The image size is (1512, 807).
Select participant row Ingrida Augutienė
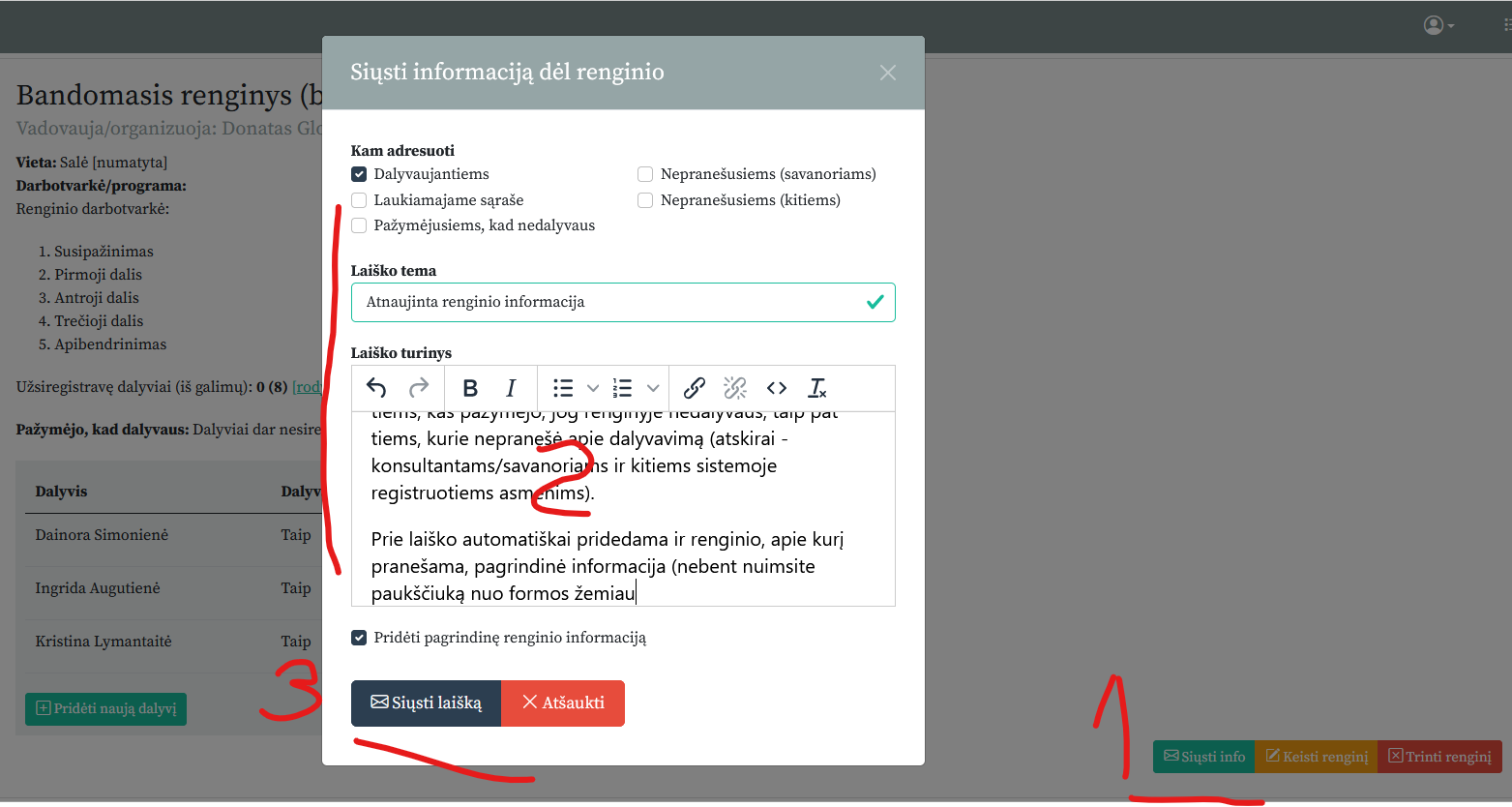point(173,588)
